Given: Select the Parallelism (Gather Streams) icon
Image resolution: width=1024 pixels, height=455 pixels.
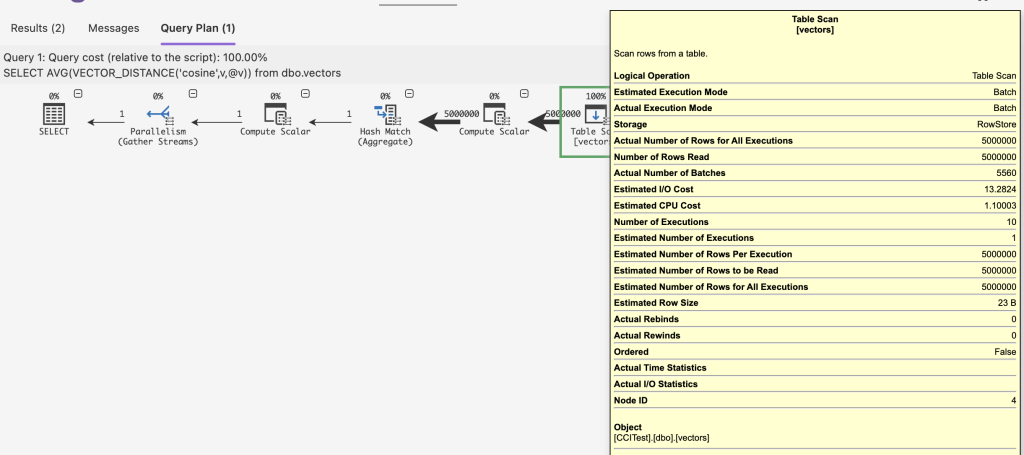Looking at the screenshot, I should coord(158,113).
